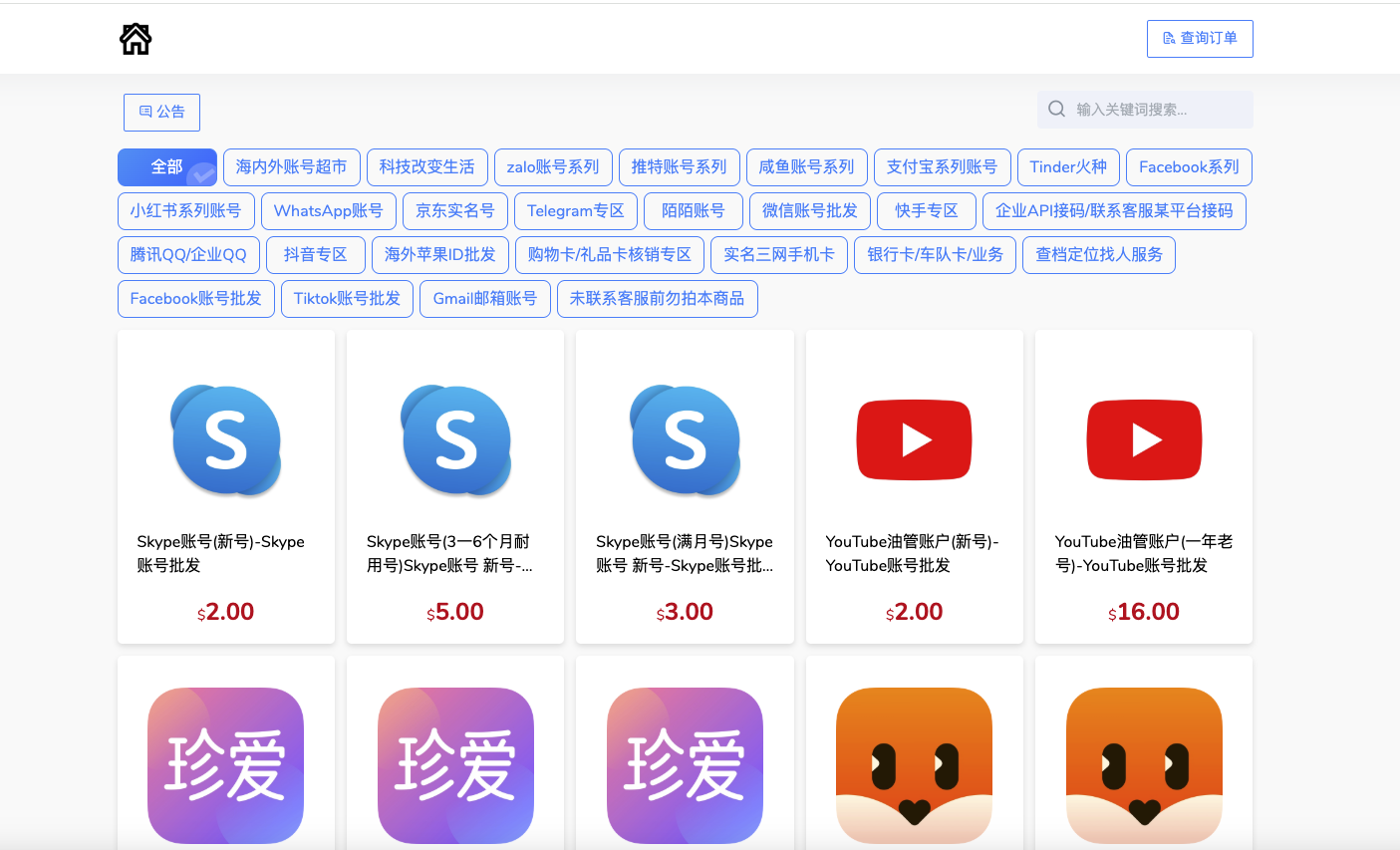Switch to the Telegram专区 category
The height and width of the screenshot is (850, 1400).
pos(575,211)
